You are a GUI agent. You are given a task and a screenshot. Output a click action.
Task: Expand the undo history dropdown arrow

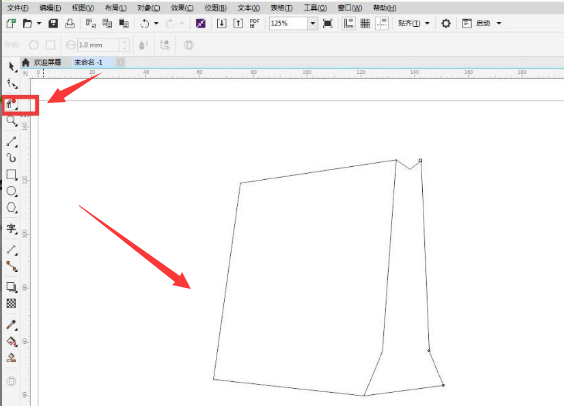coord(156,23)
